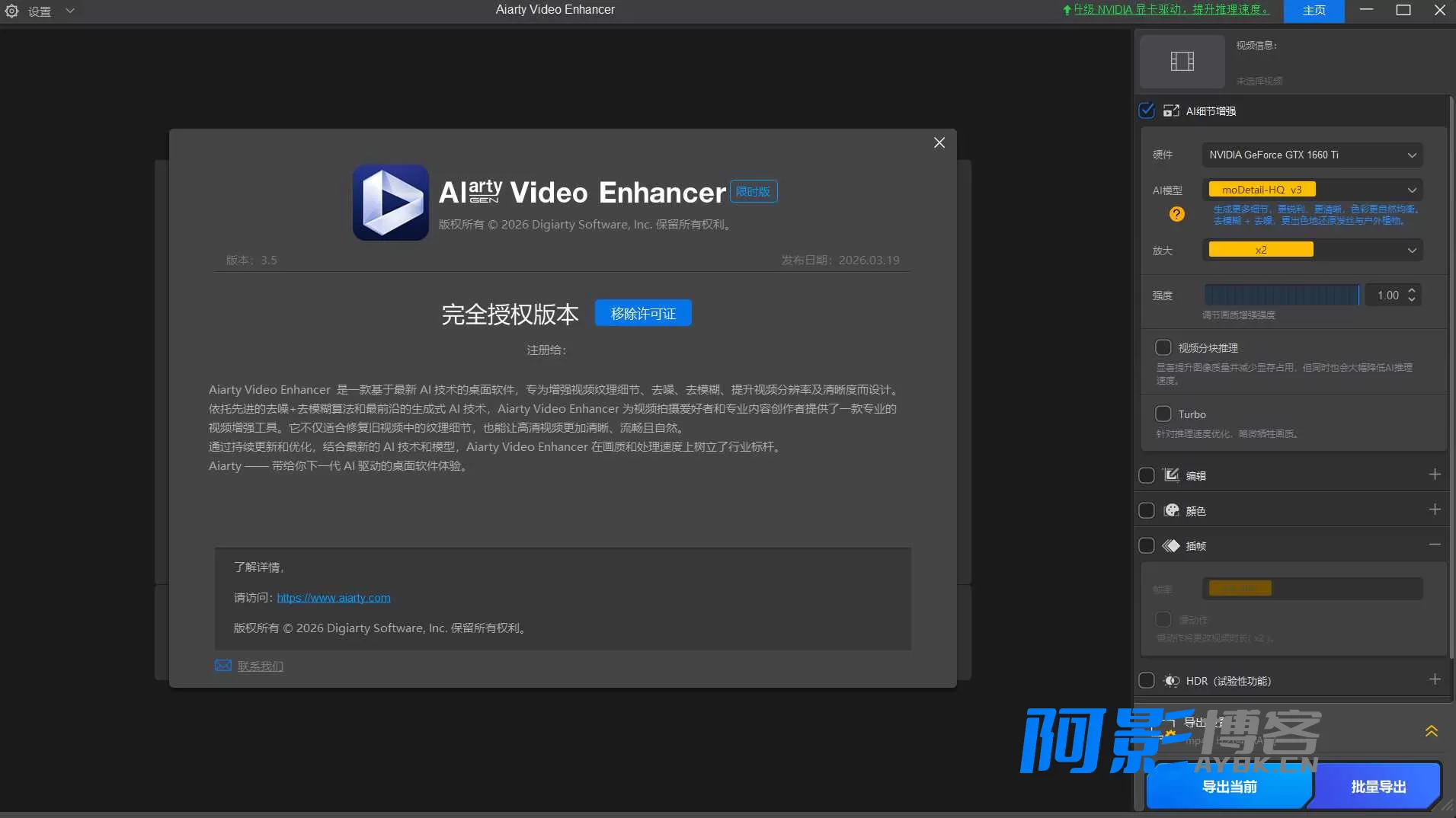
Task: Open the www.aiarty.com link
Action: [x=334, y=598]
